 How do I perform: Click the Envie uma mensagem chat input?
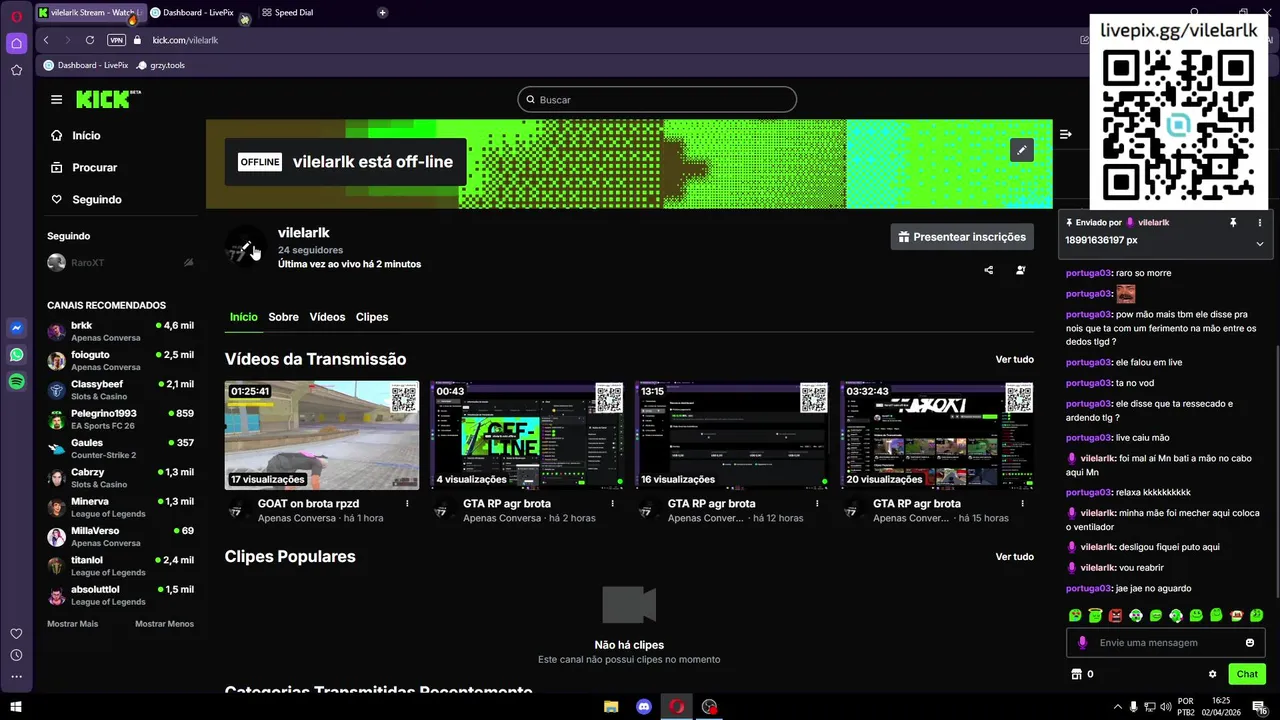(x=1165, y=643)
